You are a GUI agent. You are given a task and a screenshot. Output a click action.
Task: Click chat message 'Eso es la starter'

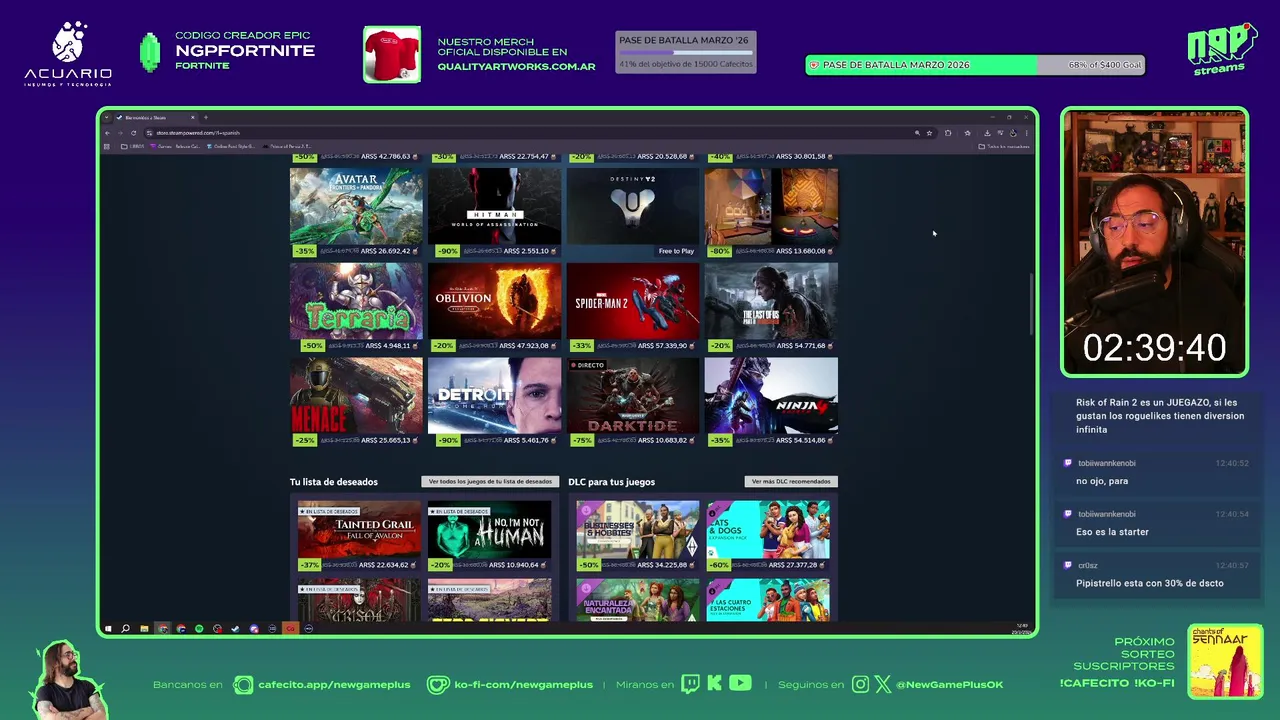tap(1112, 532)
